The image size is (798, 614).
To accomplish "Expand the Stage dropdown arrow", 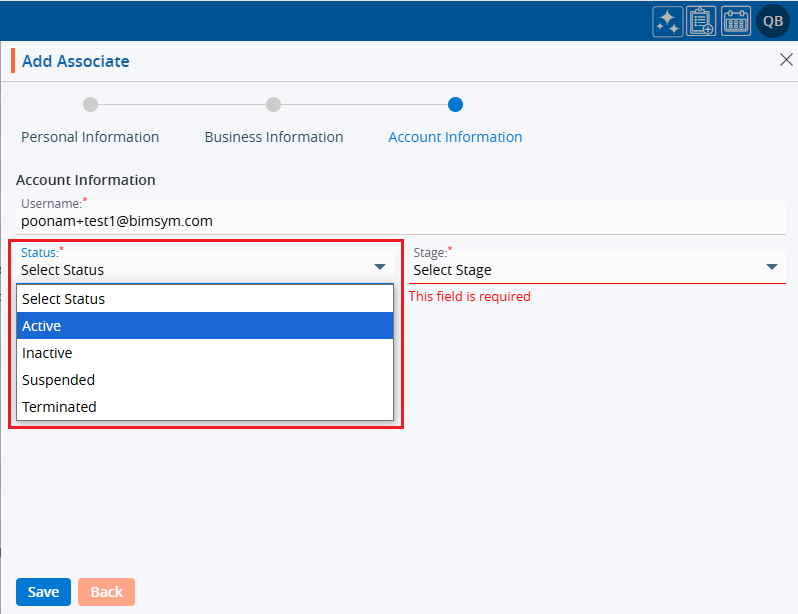I will (x=772, y=267).
